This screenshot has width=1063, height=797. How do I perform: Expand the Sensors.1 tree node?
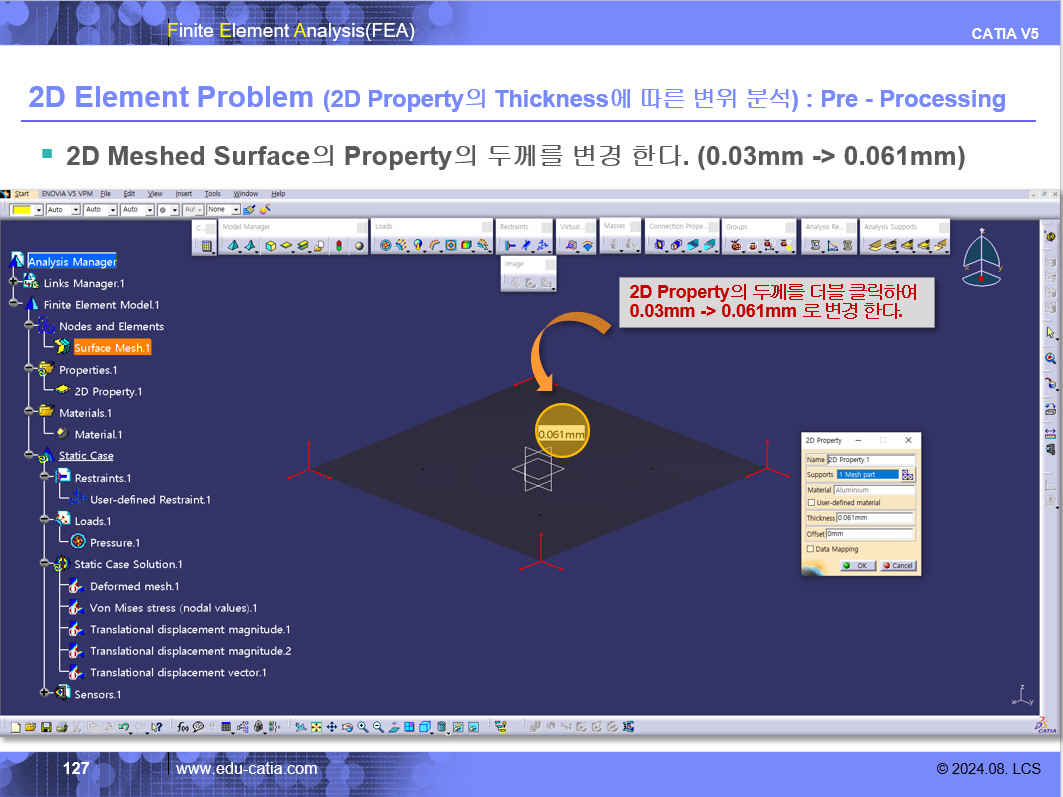[45, 693]
